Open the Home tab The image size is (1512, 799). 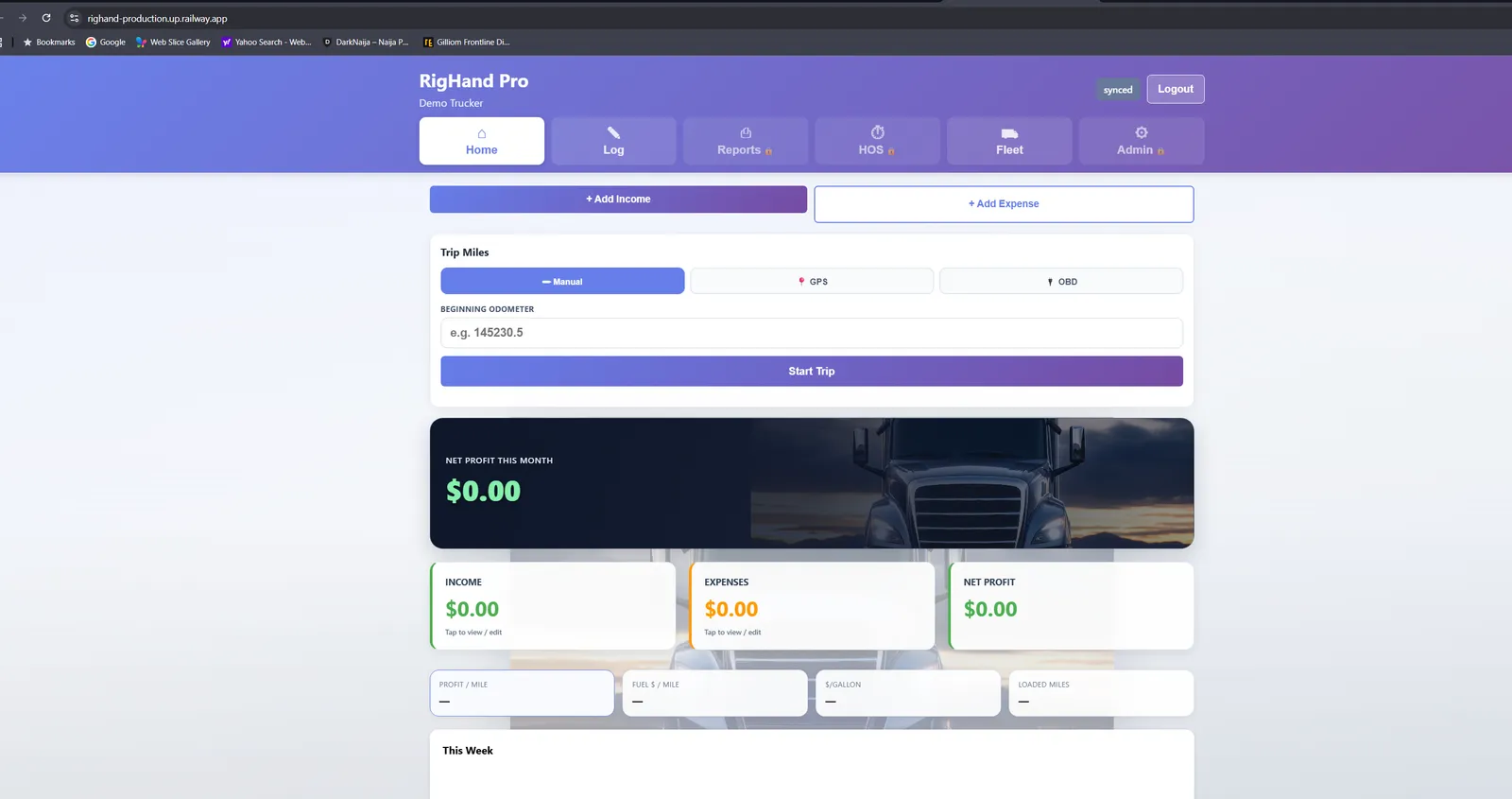point(481,141)
